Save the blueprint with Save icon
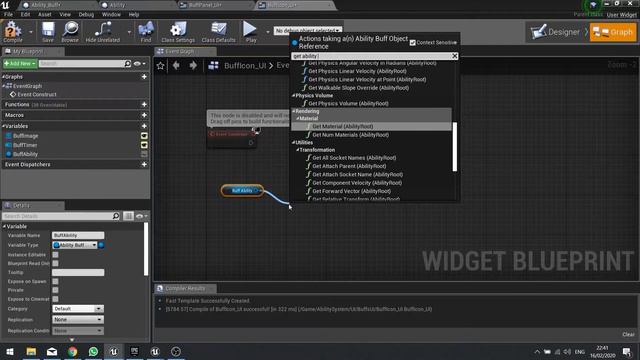The width and height of the screenshot is (640, 360). pyautogui.click(x=48, y=32)
